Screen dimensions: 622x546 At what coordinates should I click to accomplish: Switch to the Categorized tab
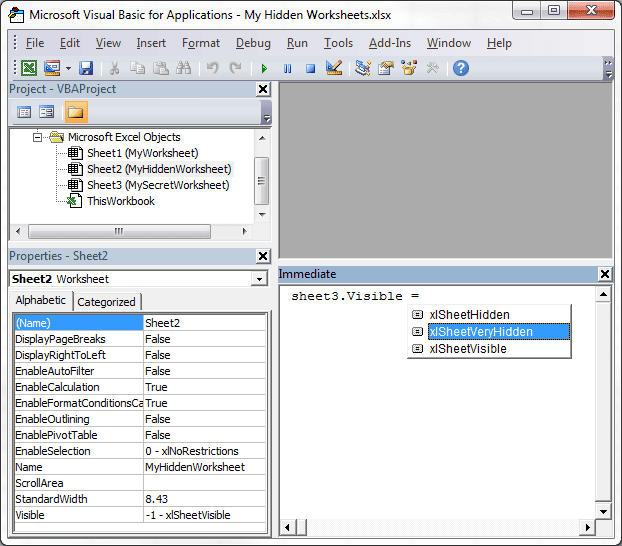click(x=106, y=302)
